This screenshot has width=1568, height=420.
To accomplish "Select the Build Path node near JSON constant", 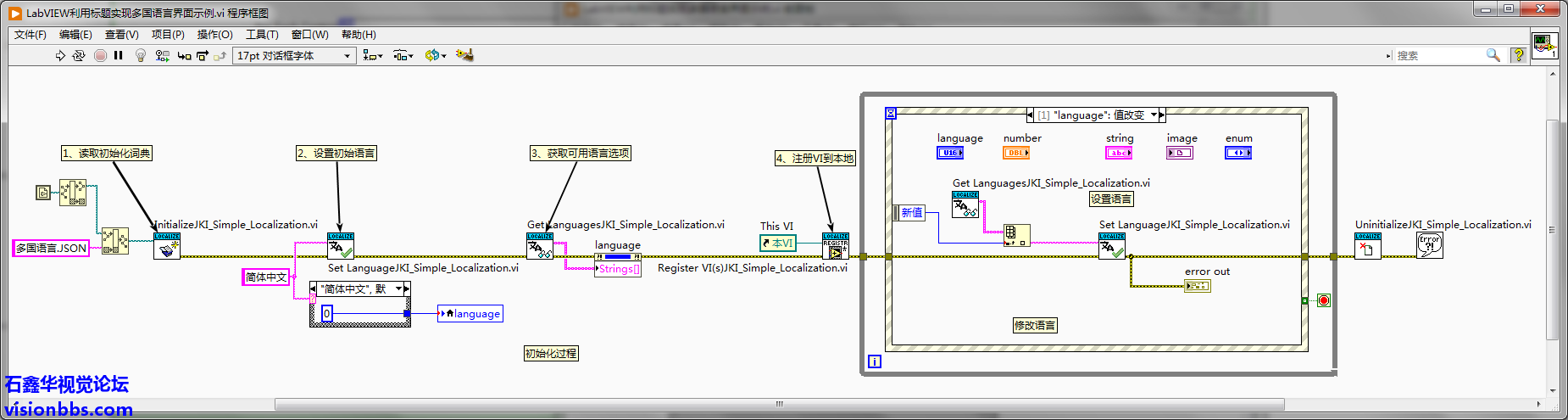I will pyautogui.click(x=114, y=241).
